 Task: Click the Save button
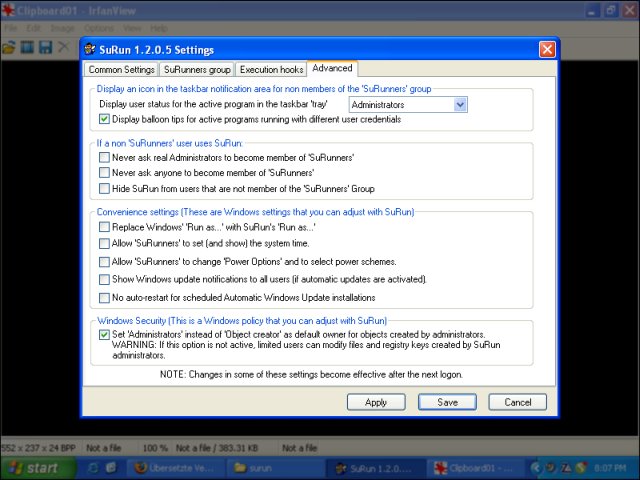pyautogui.click(x=447, y=402)
